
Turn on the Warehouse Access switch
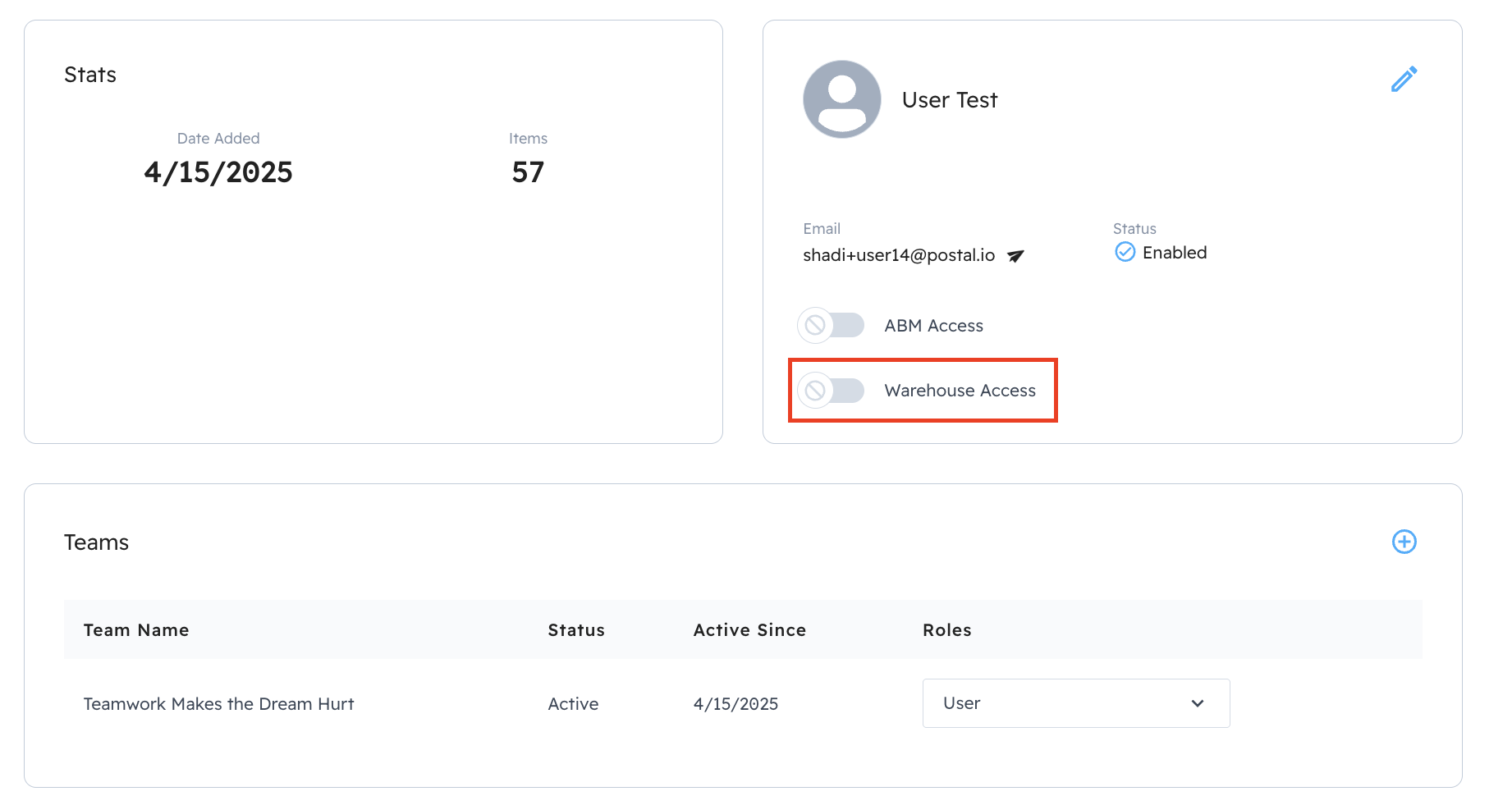(831, 391)
